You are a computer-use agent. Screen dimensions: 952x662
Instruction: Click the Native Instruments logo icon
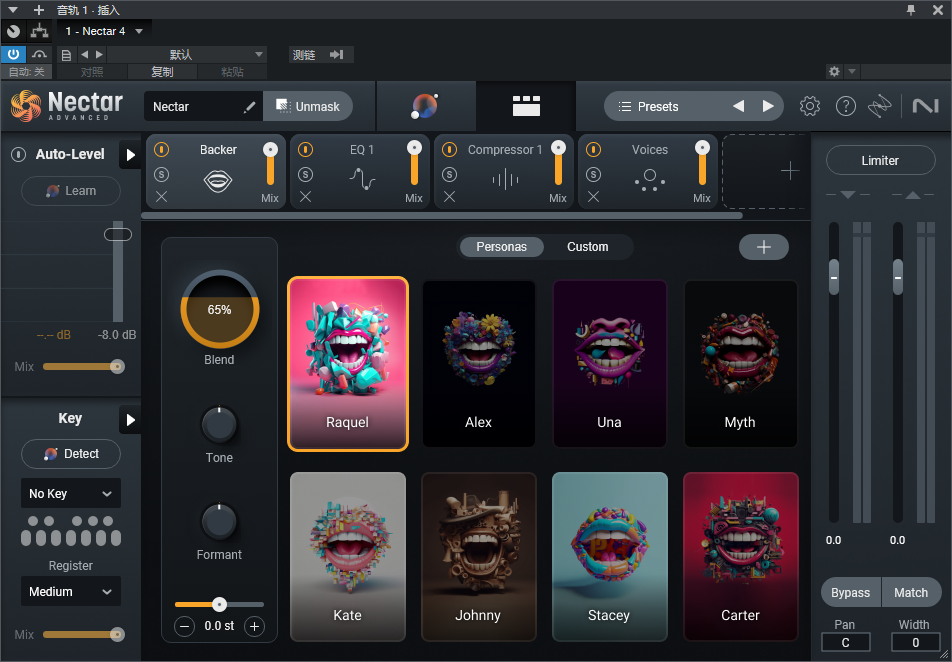[925, 106]
